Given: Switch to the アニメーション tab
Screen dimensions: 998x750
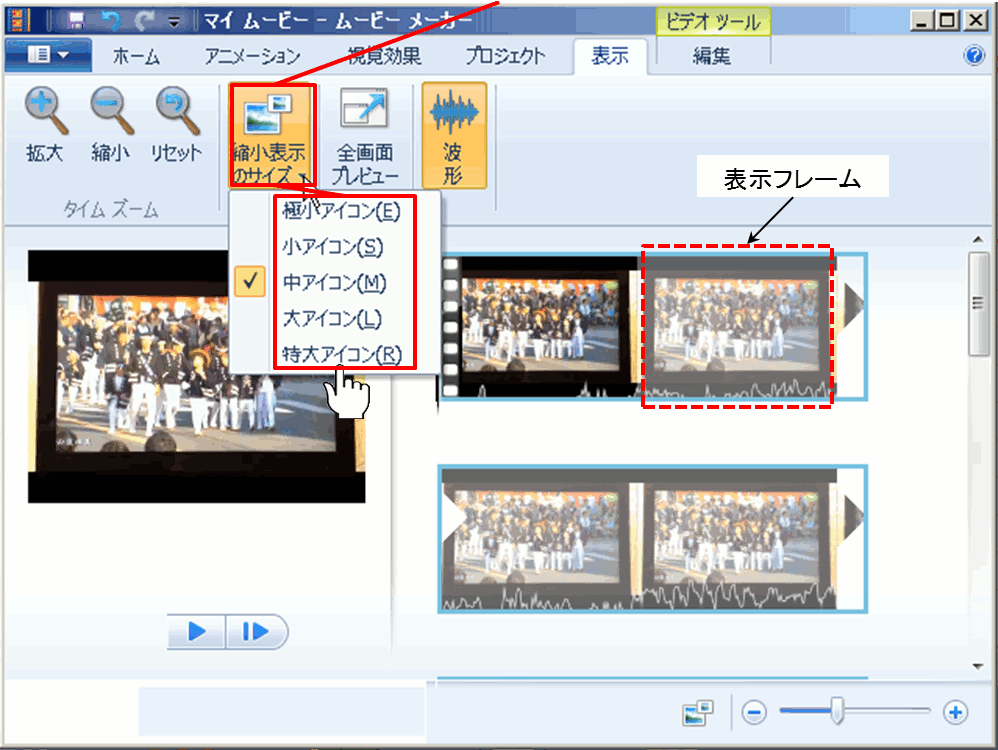Looking at the screenshot, I should click(x=252, y=56).
